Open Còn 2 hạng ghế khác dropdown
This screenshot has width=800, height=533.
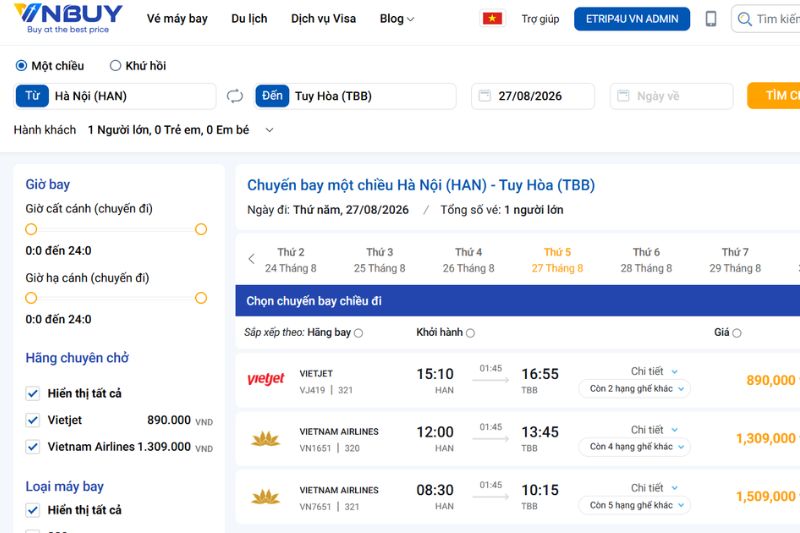click(x=635, y=389)
